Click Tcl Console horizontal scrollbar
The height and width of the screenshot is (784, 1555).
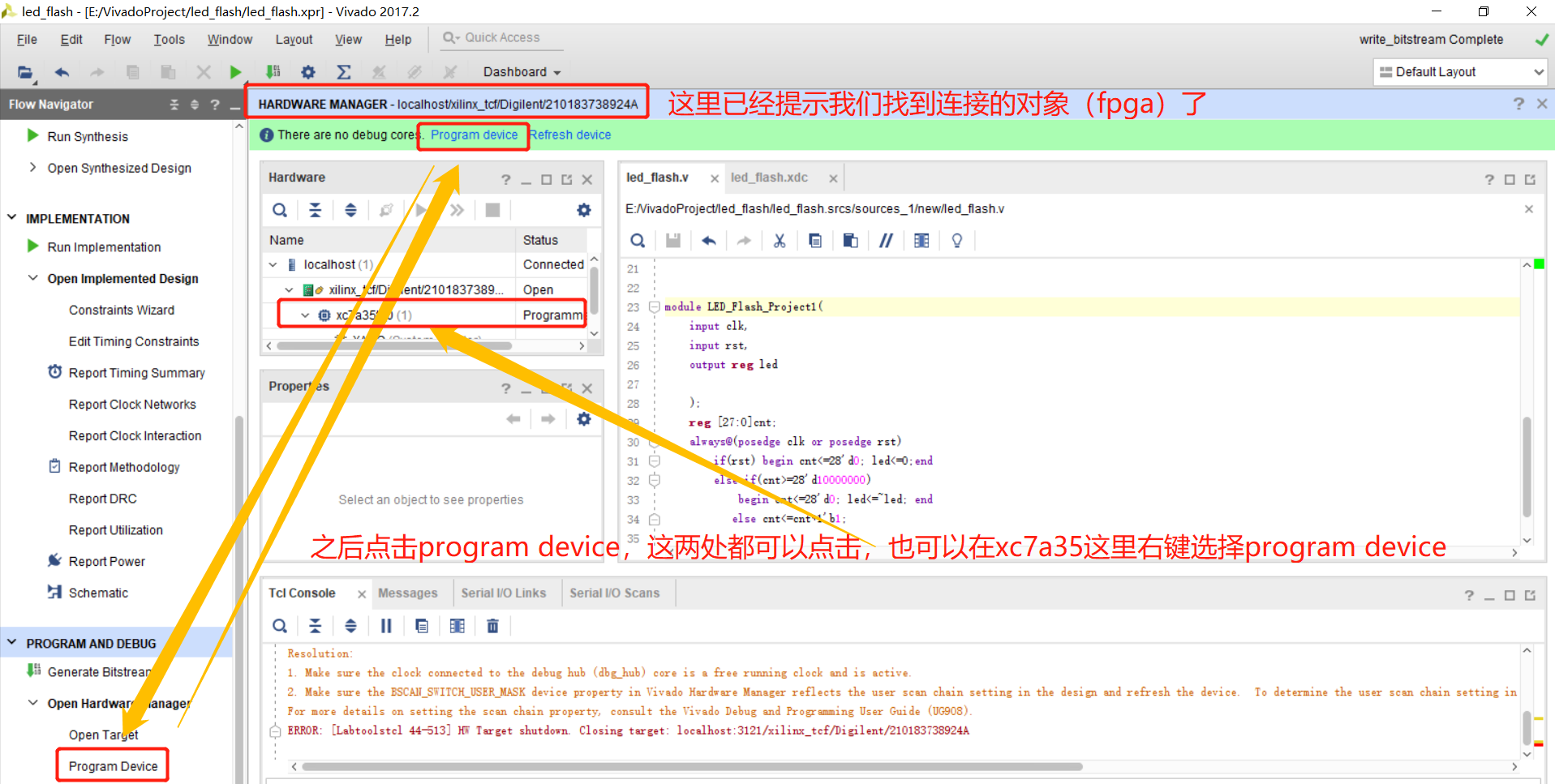click(x=692, y=766)
